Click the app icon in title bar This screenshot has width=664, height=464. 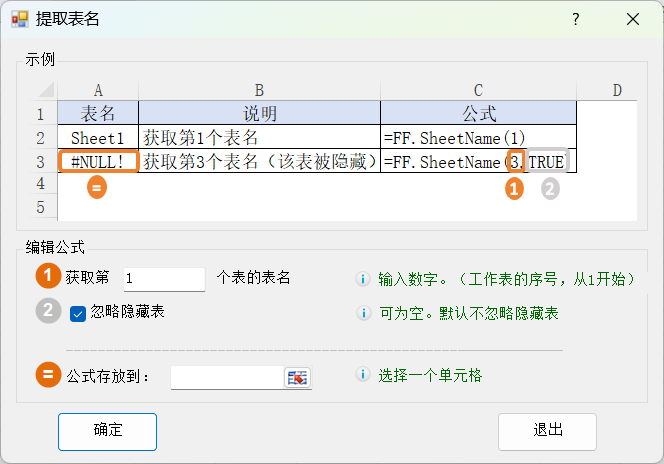(19, 20)
